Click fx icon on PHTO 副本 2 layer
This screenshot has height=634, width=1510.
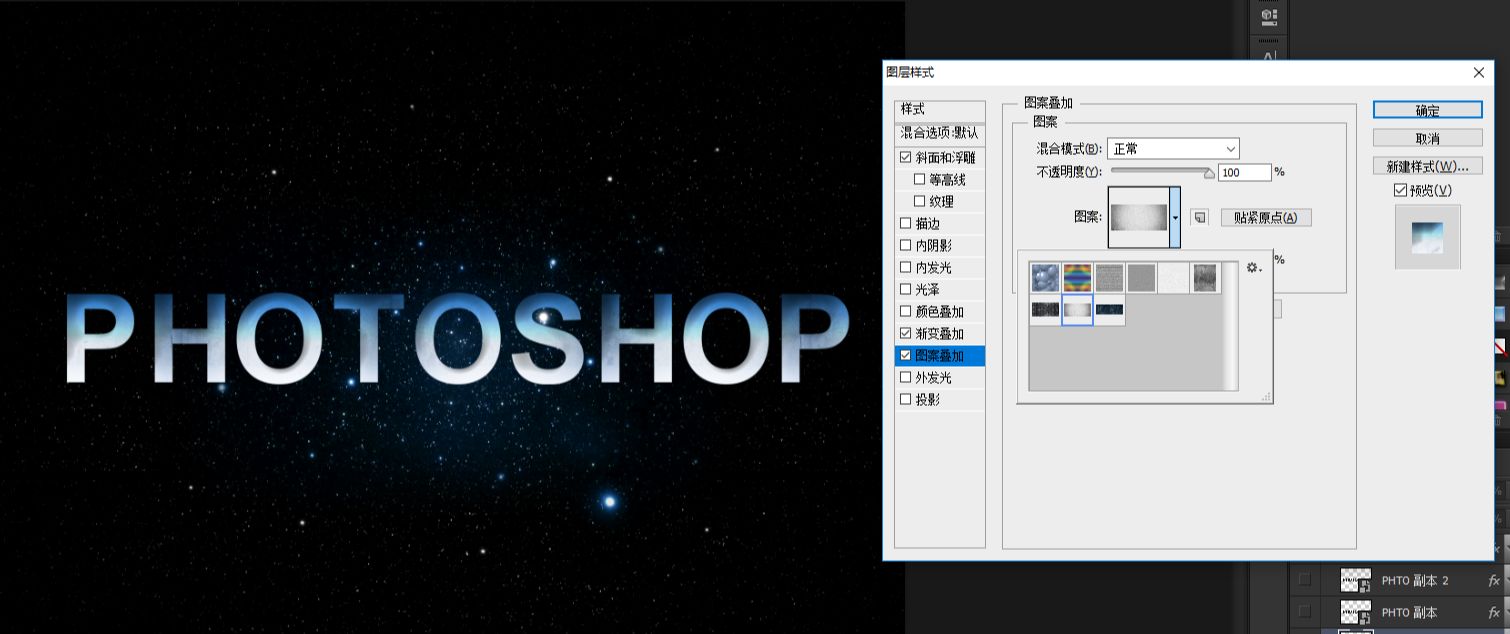point(1494,580)
